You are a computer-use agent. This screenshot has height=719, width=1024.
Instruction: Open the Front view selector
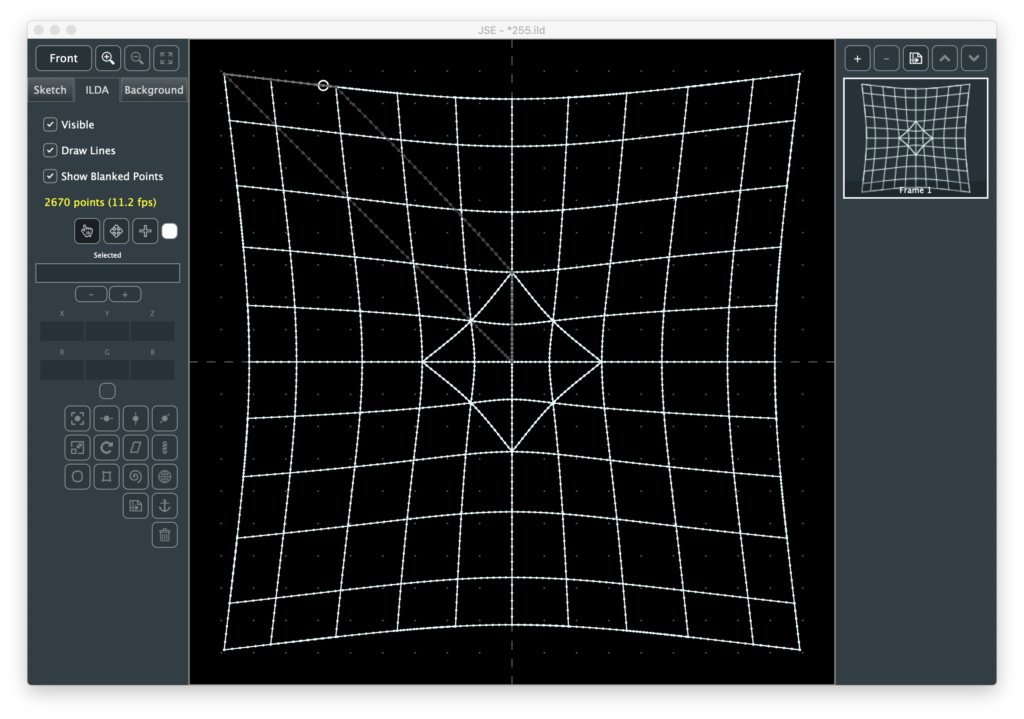click(64, 58)
